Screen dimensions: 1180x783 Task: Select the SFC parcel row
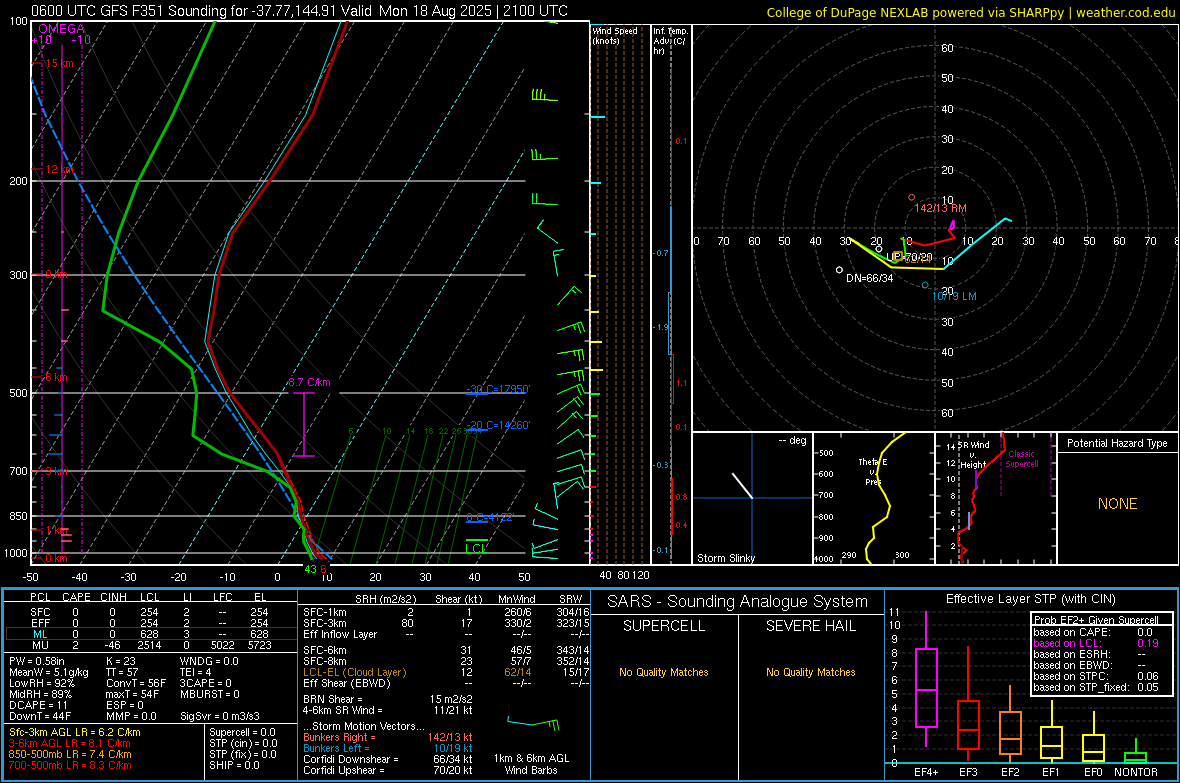[x=149, y=612]
